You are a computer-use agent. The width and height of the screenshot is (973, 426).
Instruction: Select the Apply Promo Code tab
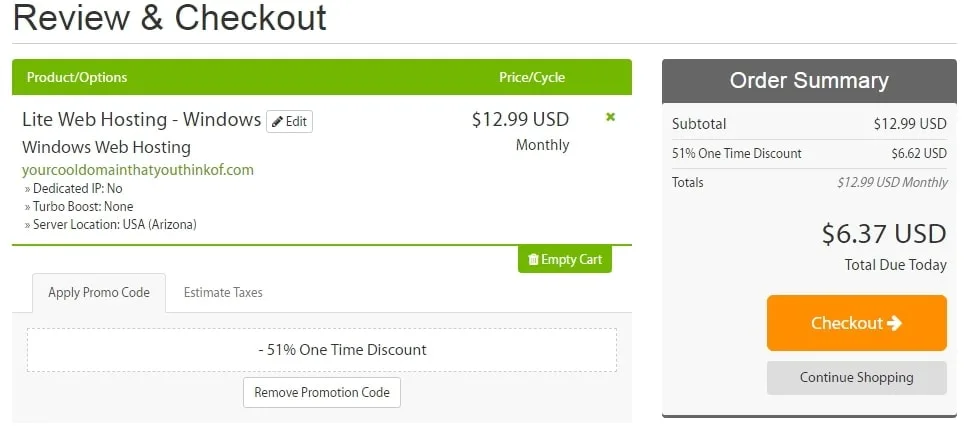coord(99,293)
